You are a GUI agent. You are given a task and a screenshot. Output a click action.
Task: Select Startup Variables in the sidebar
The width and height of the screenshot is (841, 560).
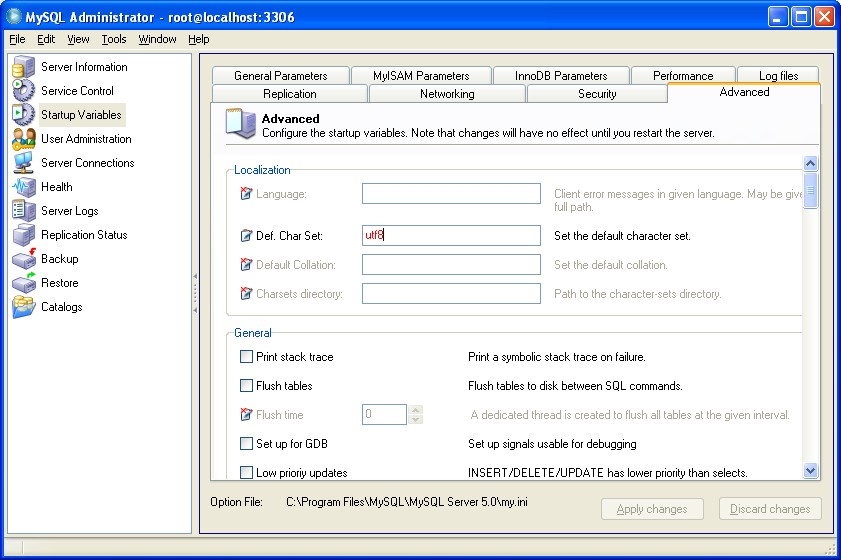(x=82, y=115)
